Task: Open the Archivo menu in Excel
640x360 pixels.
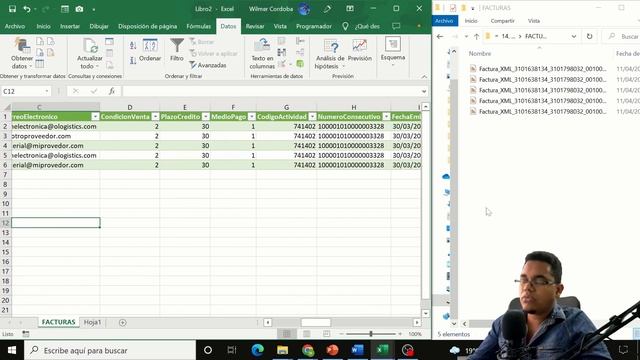Action: click(x=15, y=26)
